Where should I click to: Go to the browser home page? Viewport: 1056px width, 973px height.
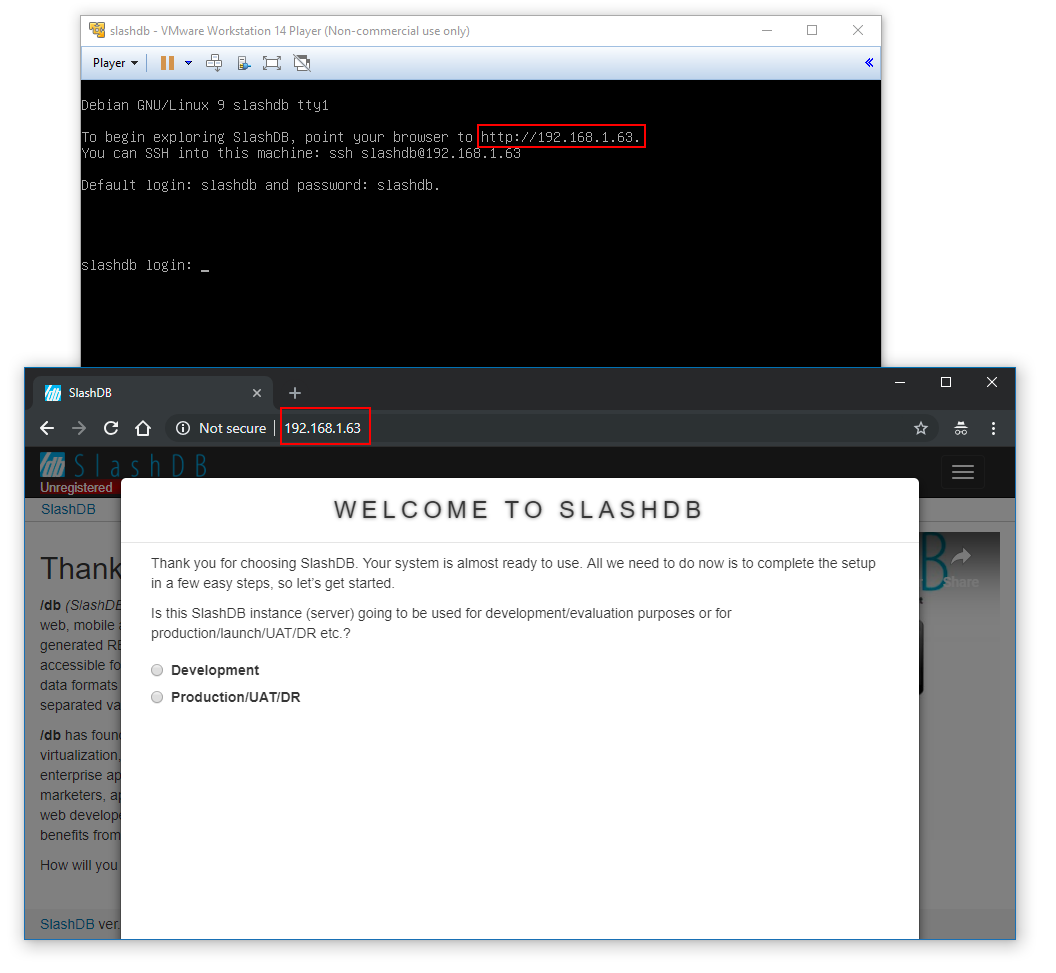click(x=143, y=428)
